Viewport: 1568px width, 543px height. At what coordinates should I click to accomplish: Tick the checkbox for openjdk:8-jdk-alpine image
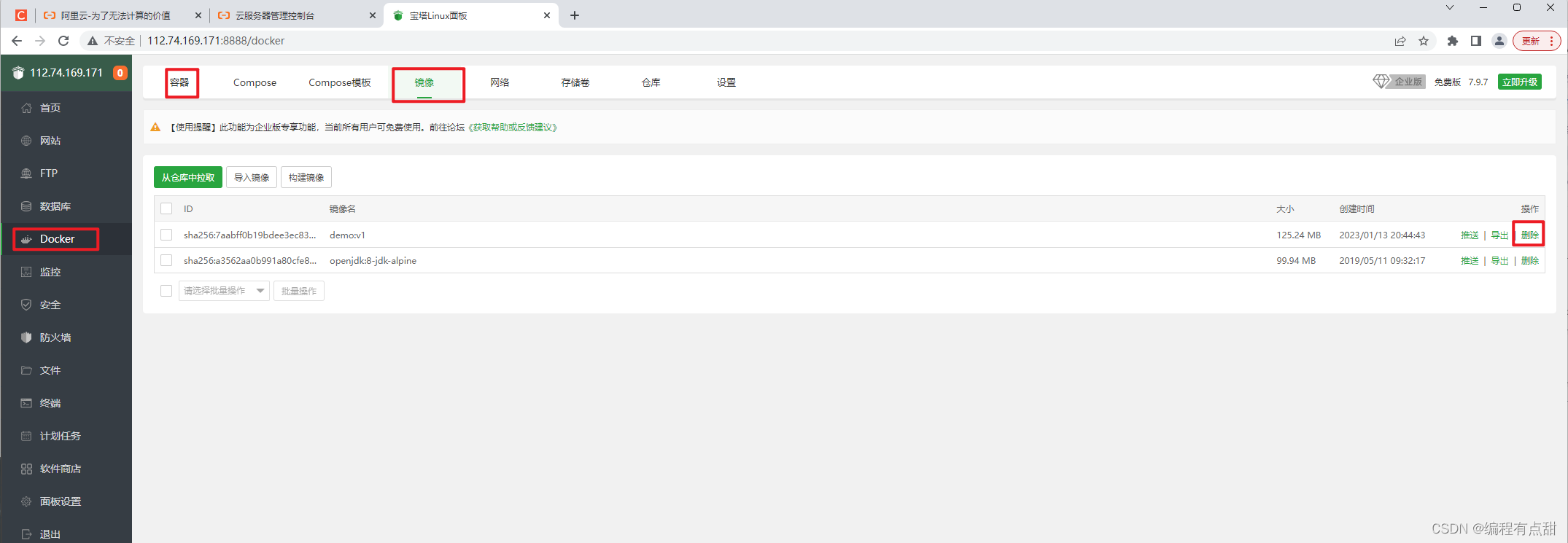[166, 260]
